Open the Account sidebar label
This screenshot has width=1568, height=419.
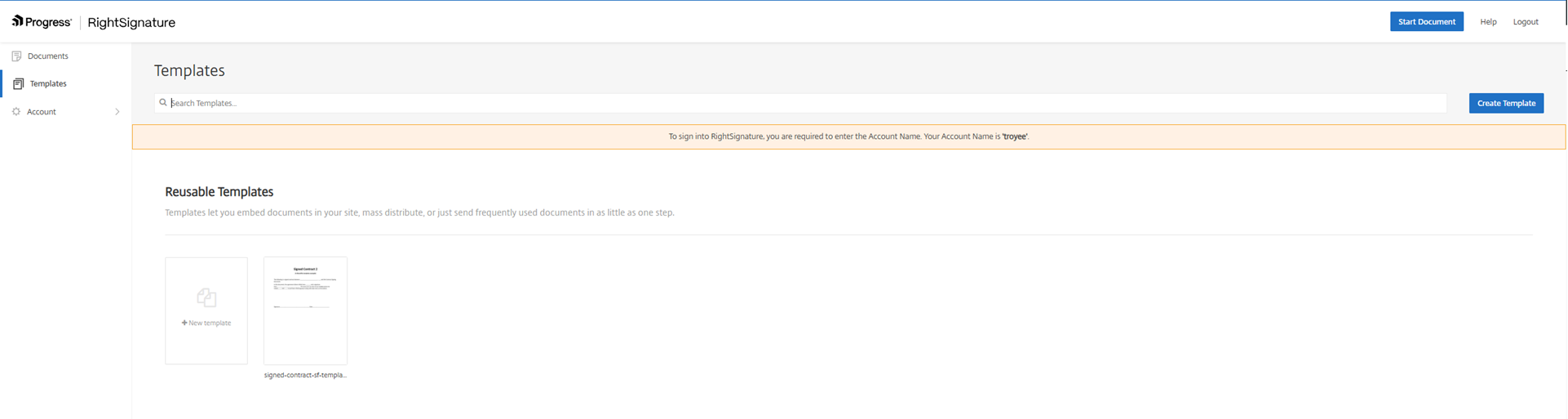(42, 112)
